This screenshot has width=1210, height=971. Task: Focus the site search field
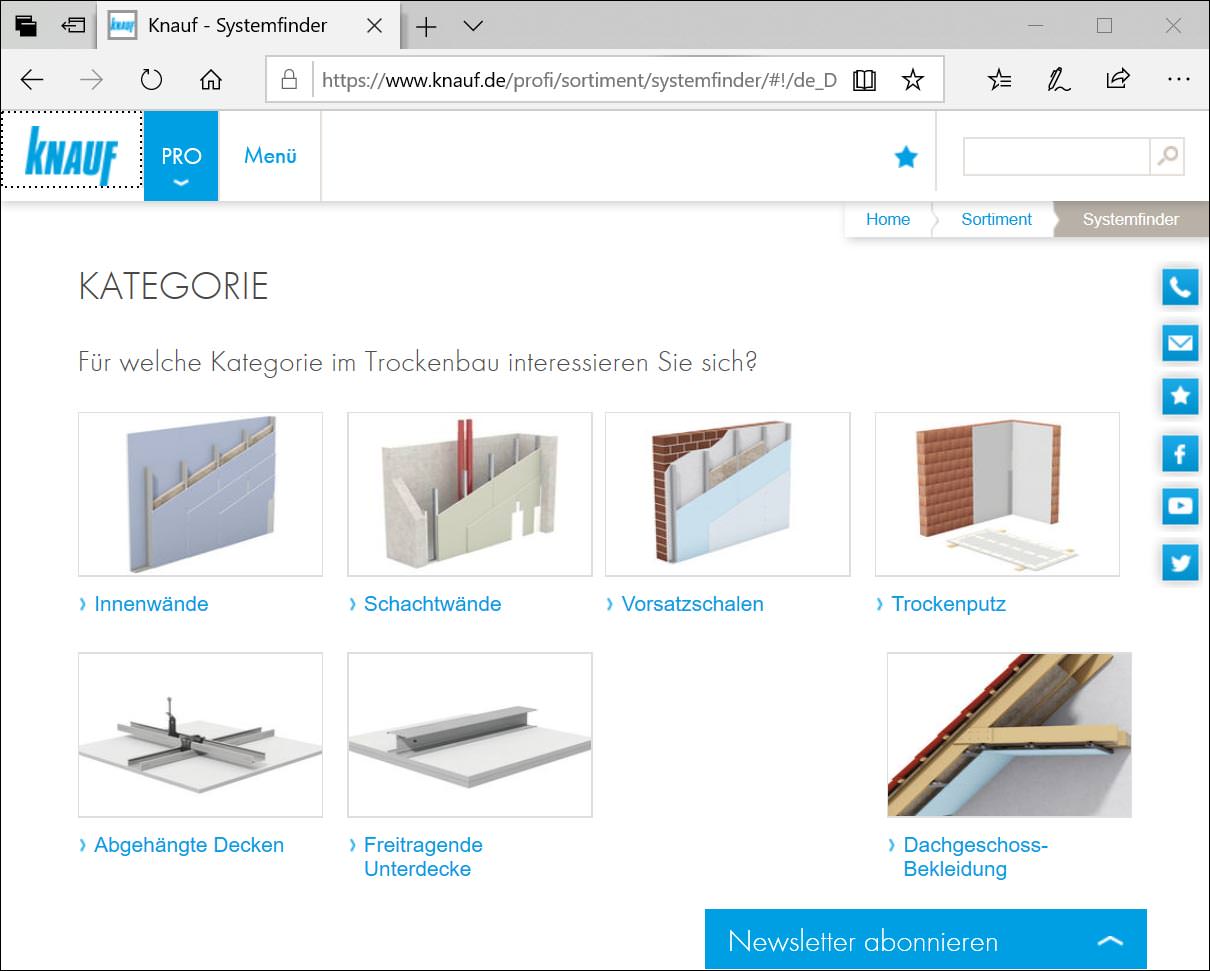[1056, 157]
